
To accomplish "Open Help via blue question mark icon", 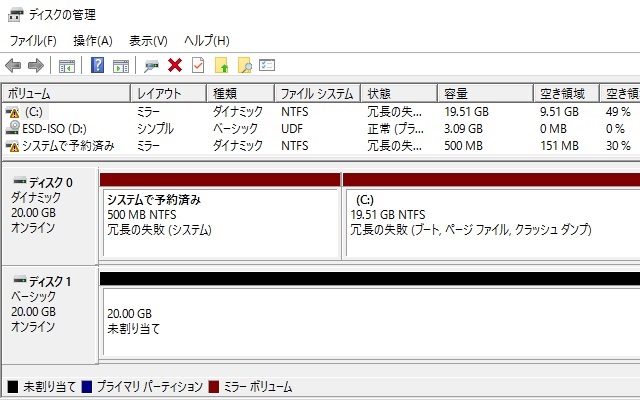I will [x=97, y=65].
